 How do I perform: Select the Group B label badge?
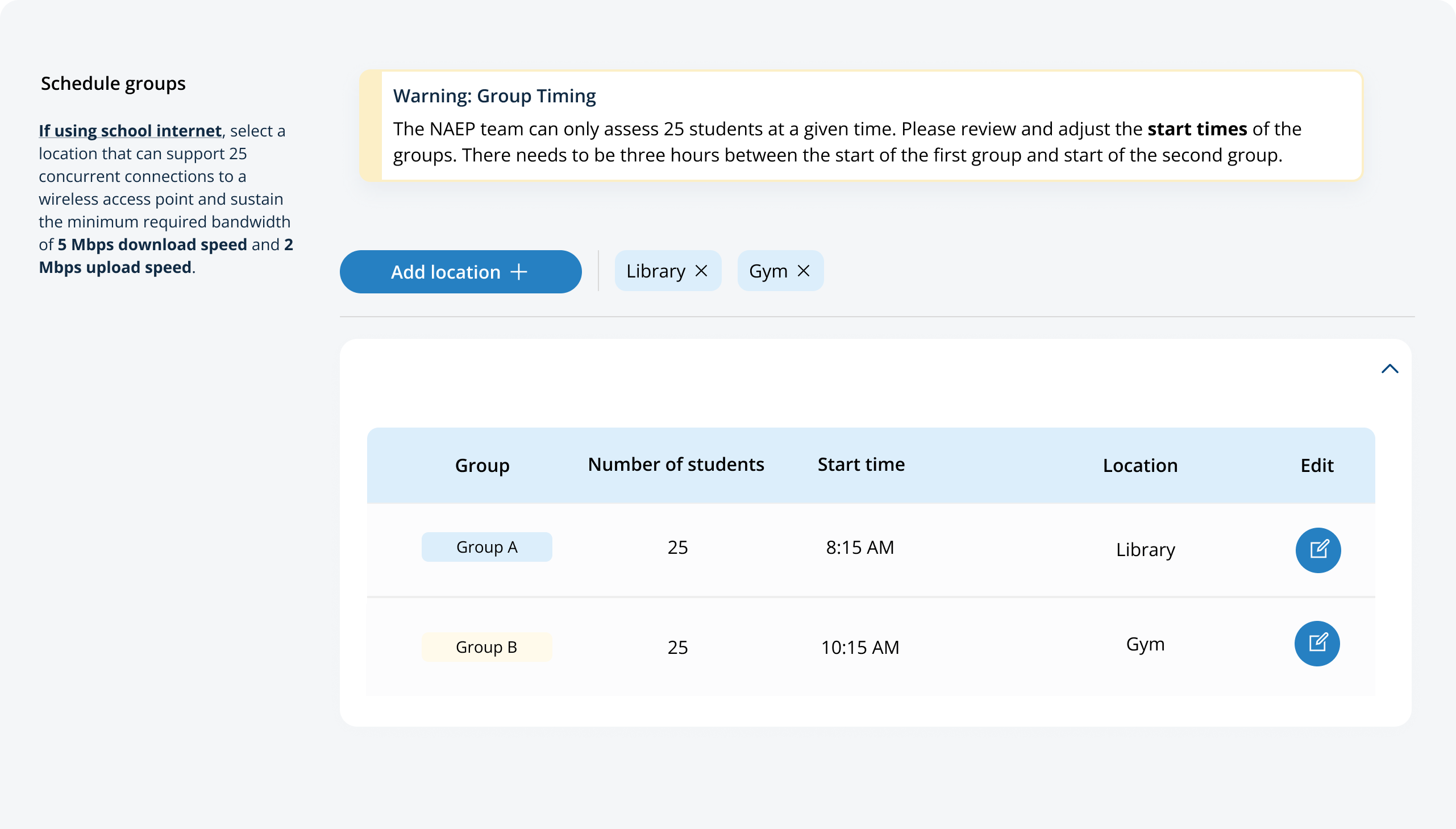coord(486,647)
